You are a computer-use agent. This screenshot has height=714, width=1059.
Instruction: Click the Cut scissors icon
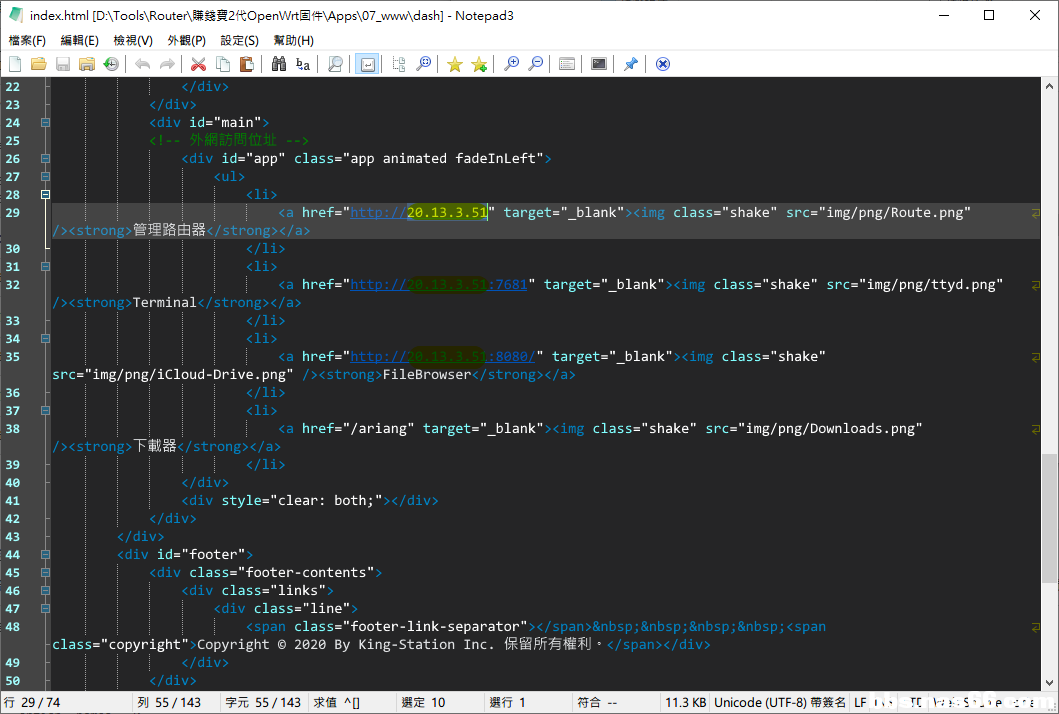198,64
